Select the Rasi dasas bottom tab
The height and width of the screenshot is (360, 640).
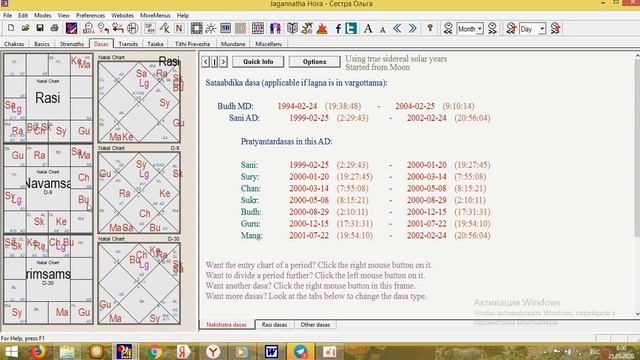tap(274, 324)
